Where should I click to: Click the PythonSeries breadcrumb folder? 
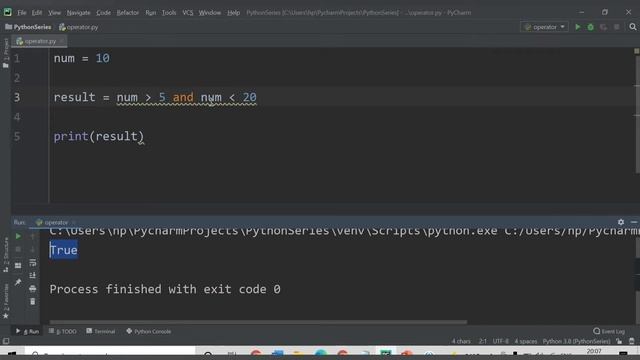pyautogui.click(x=28, y=27)
